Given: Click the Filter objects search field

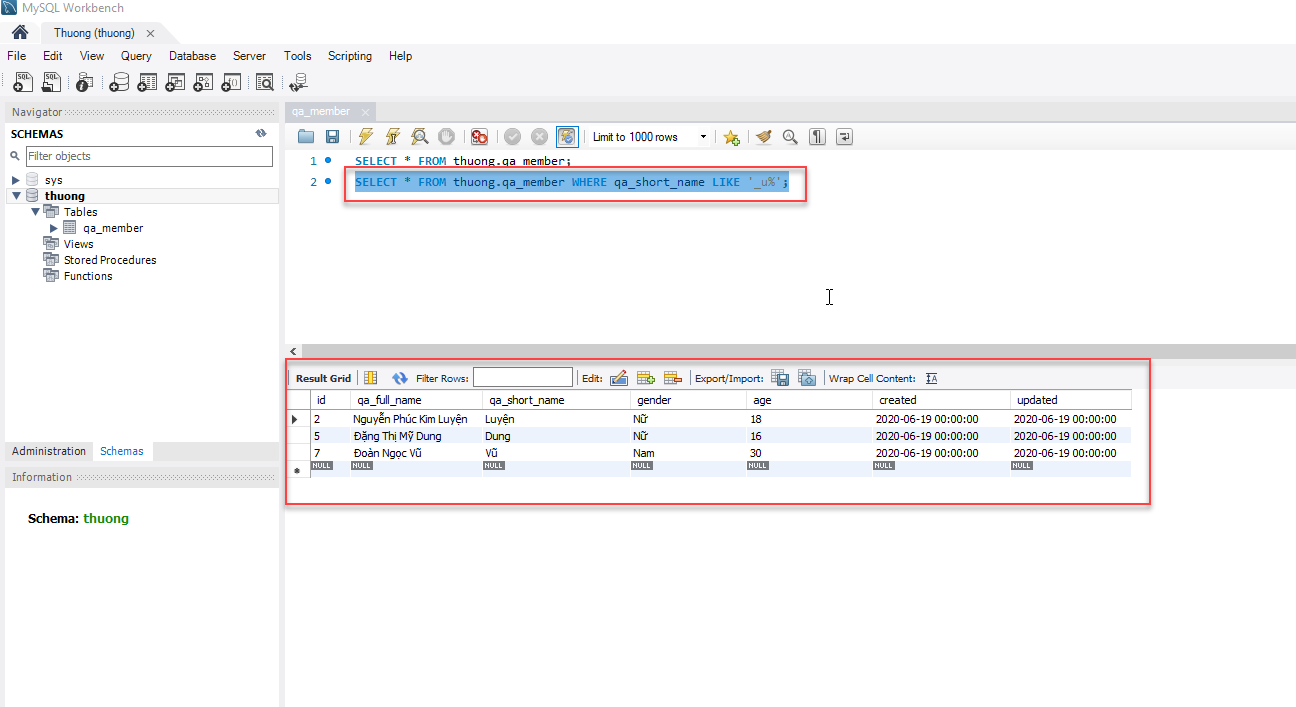Looking at the screenshot, I should (x=148, y=156).
